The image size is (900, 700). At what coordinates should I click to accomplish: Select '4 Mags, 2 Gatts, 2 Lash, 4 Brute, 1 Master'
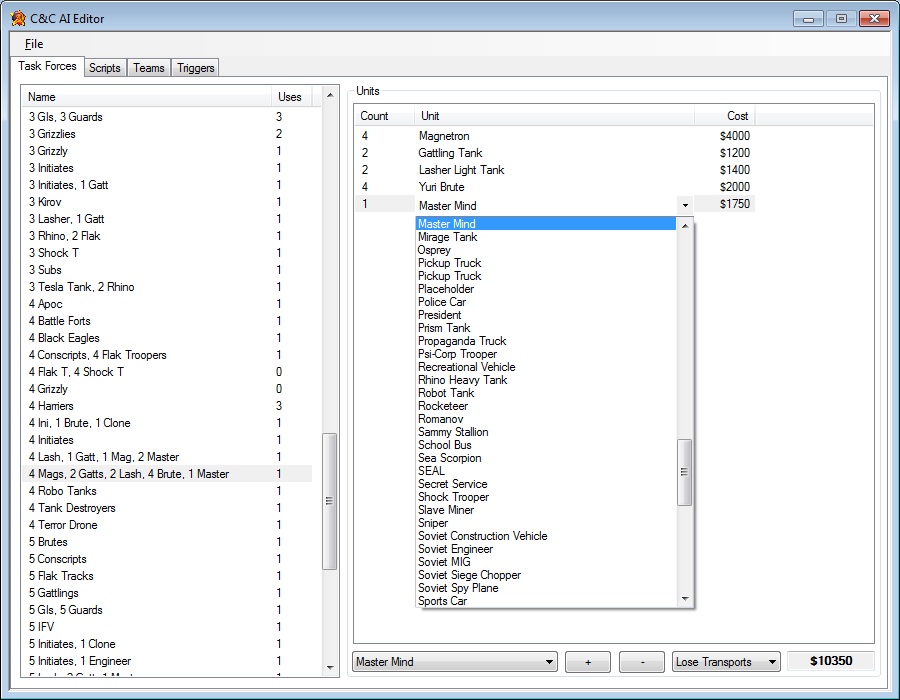click(167, 474)
